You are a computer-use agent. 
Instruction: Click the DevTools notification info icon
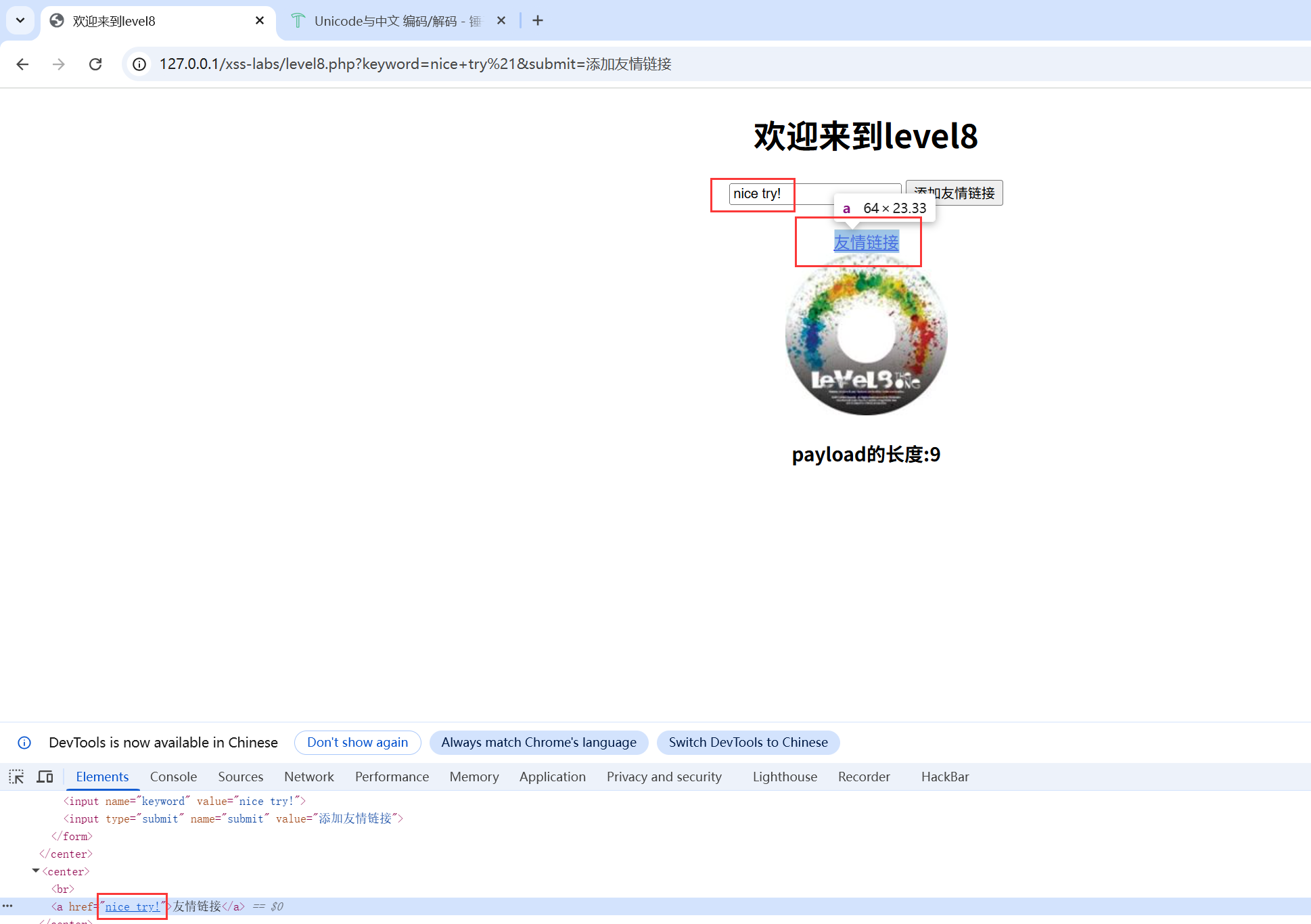pyautogui.click(x=24, y=742)
